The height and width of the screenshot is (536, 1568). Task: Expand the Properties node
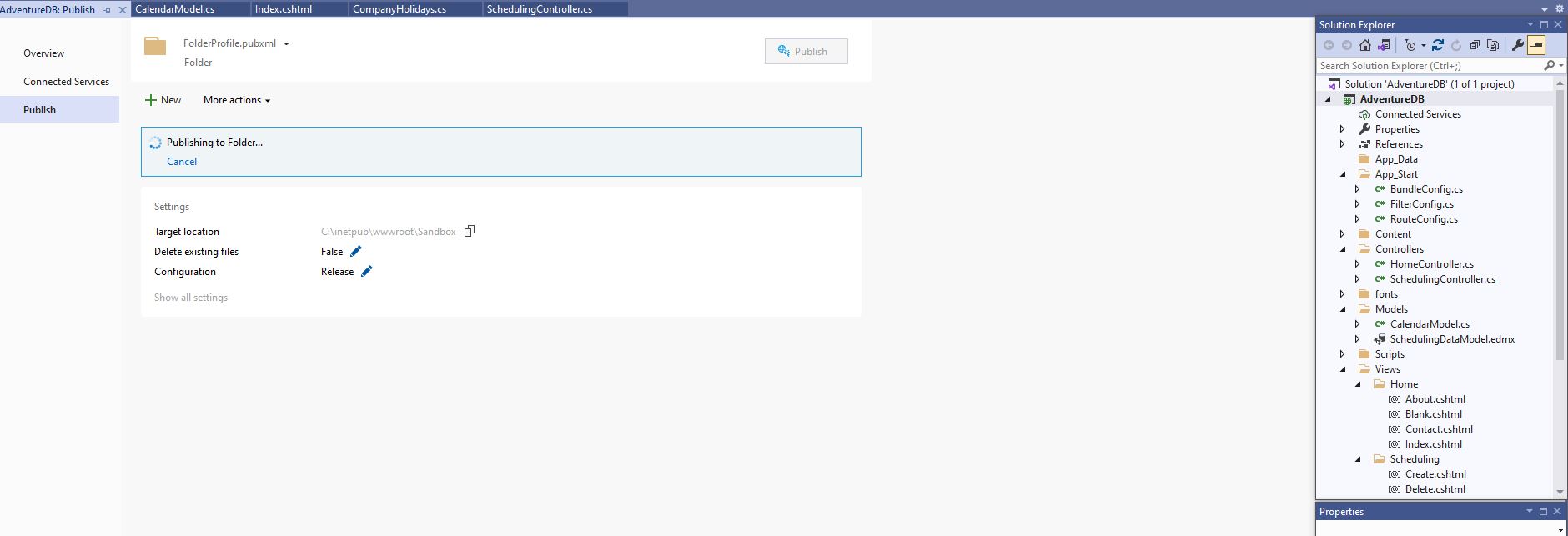(1342, 129)
